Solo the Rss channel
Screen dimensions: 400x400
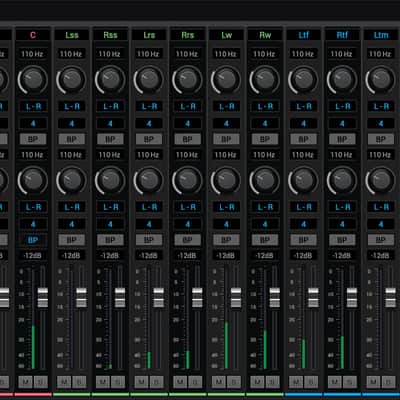point(118,382)
